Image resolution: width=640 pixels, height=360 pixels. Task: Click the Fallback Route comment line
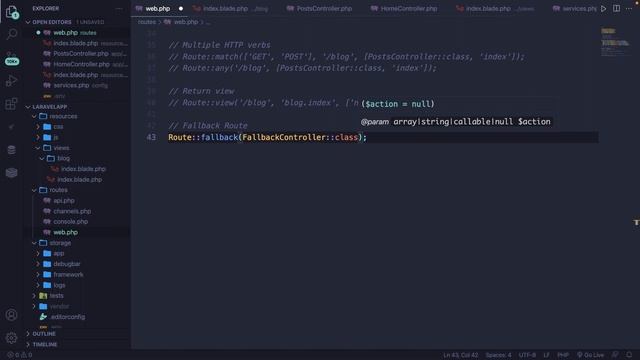(x=208, y=126)
